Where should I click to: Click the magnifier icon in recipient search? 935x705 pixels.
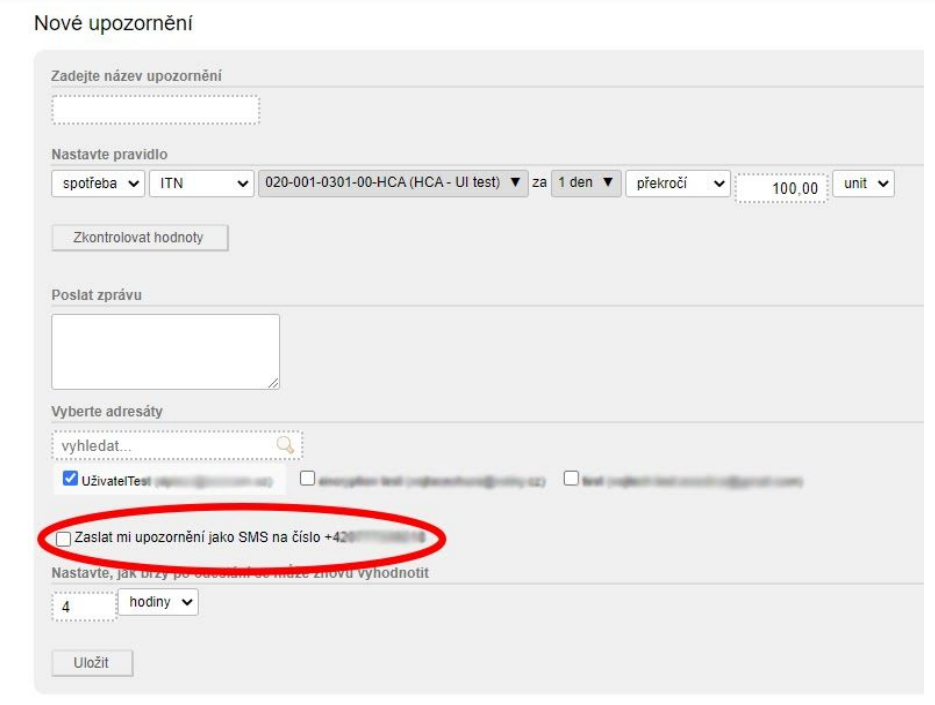coord(286,445)
